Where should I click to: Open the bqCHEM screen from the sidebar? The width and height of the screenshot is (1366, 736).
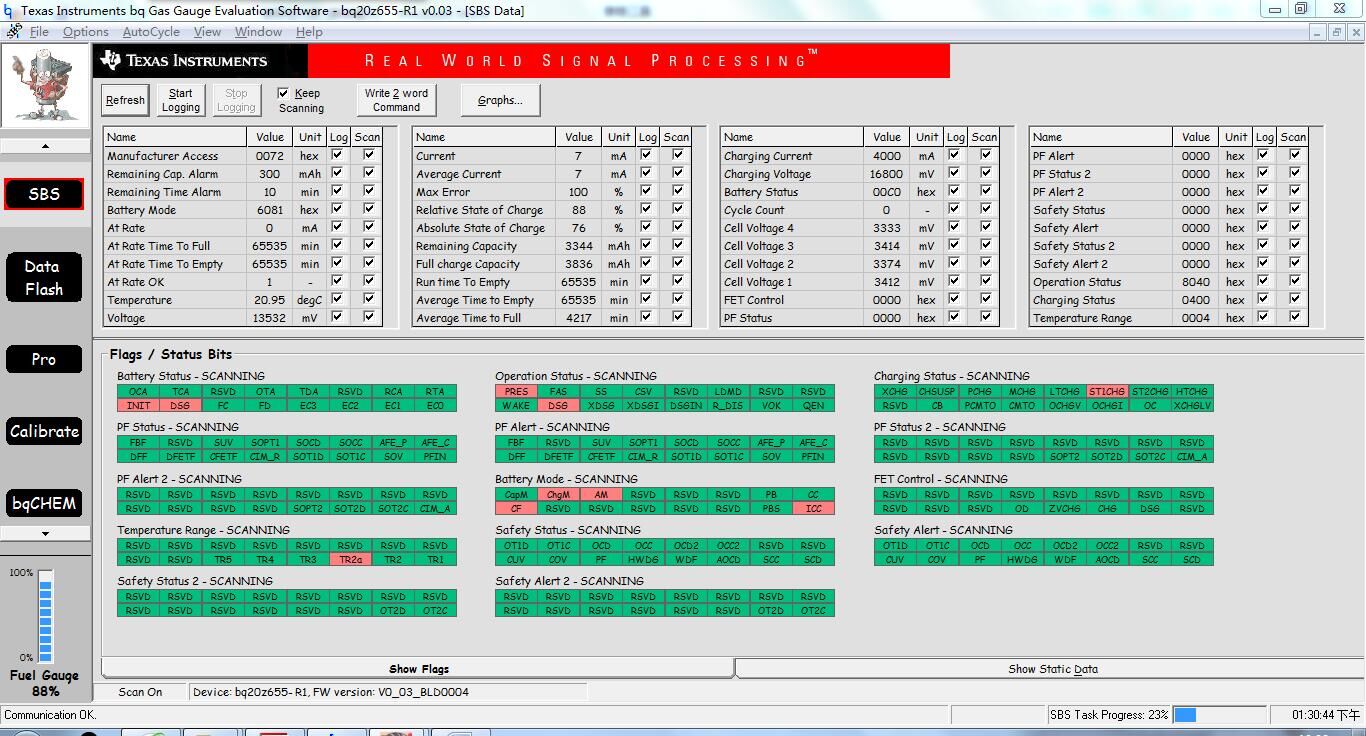44,503
